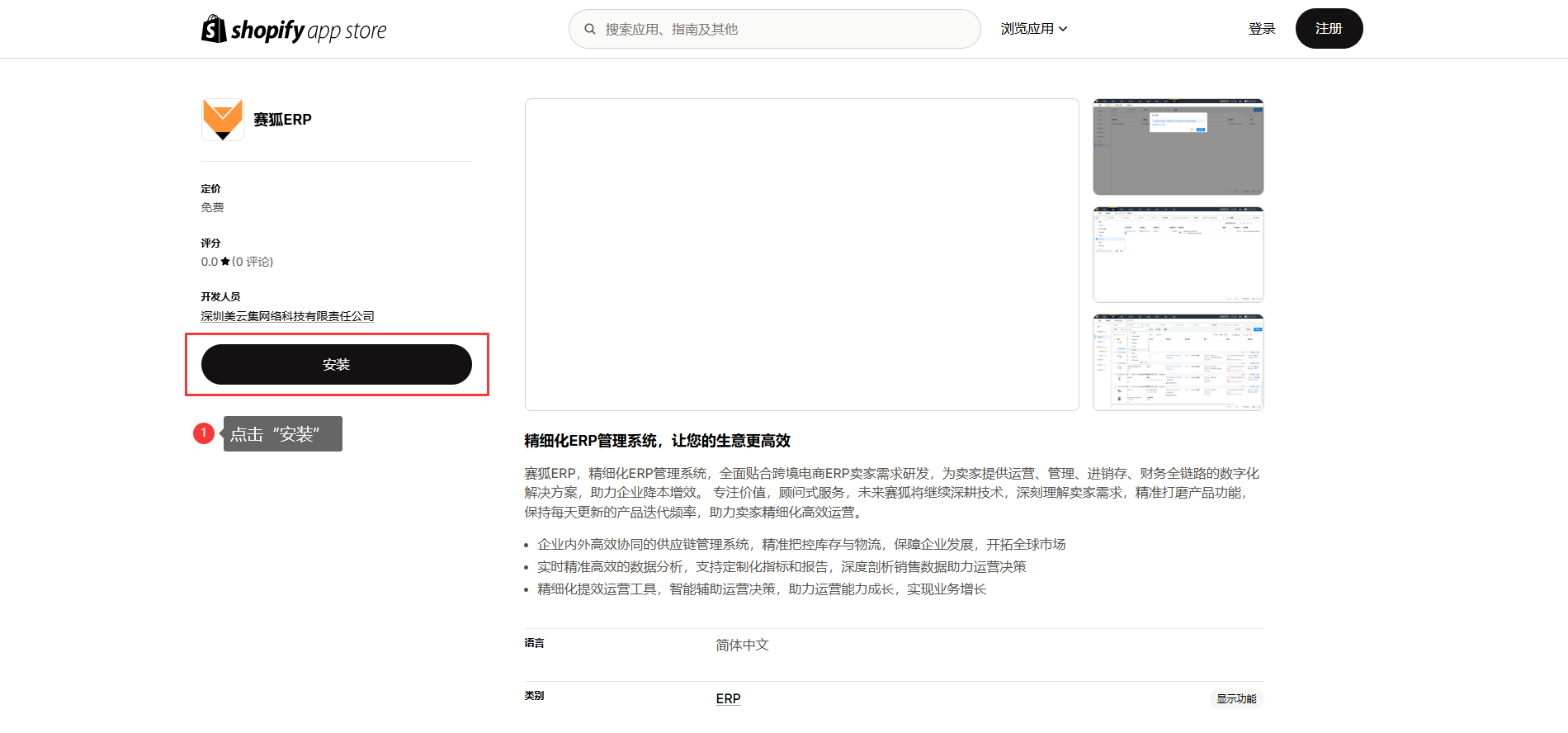
Task: Focus the app search input field
Action: (x=784, y=29)
